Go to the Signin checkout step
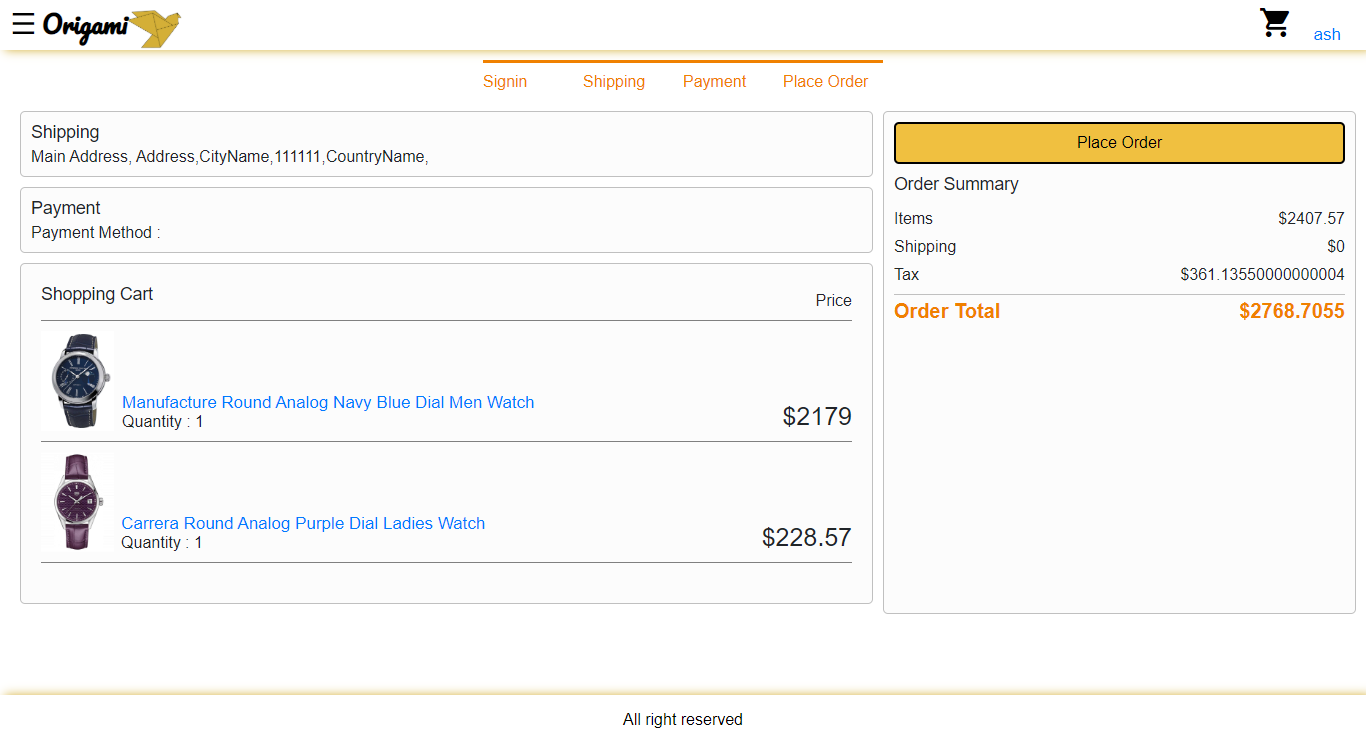 [x=505, y=82]
